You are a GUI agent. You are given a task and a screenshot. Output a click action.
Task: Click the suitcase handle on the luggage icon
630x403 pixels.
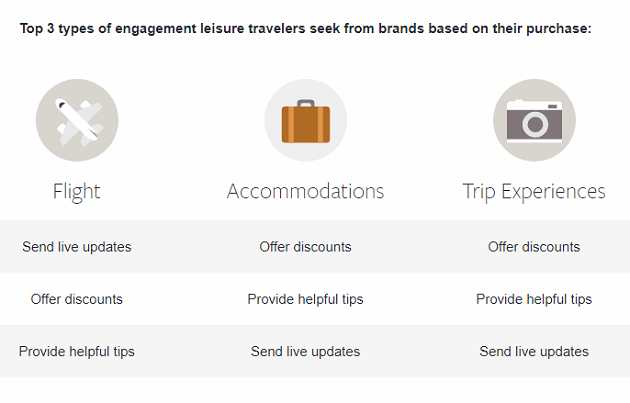pyautogui.click(x=306, y=104)
